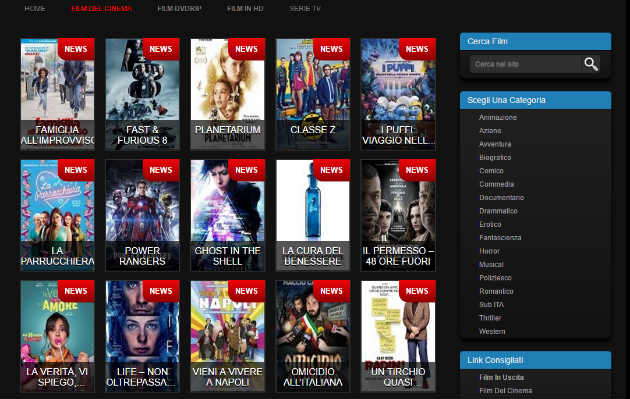This screenshot has height=399, width=630.
Task: Open Omicidio all'Italiana movie poster
Action: pos(313,336)
